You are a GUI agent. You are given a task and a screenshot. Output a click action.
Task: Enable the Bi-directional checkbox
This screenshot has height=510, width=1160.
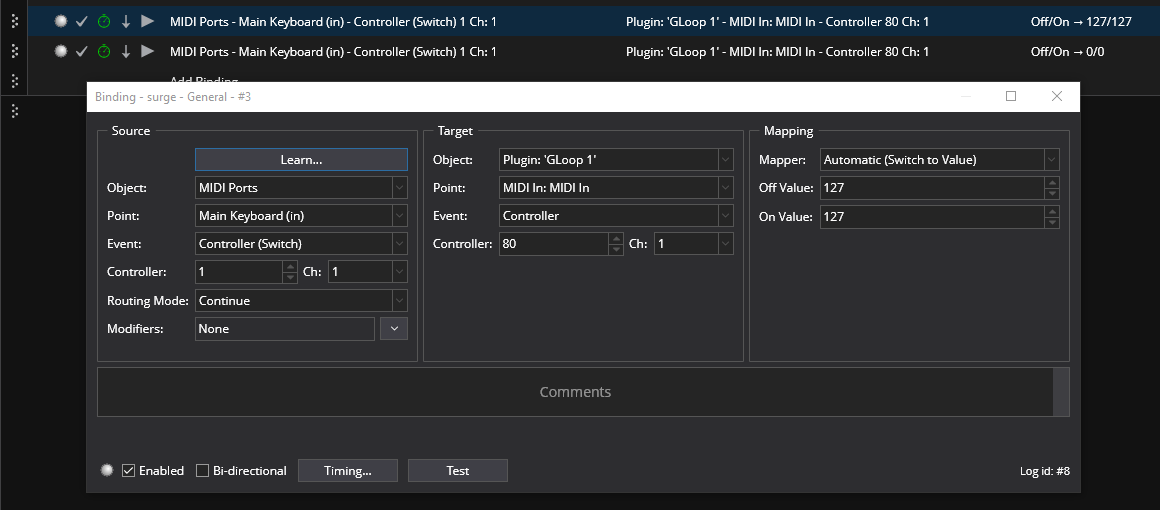(203, 471)
